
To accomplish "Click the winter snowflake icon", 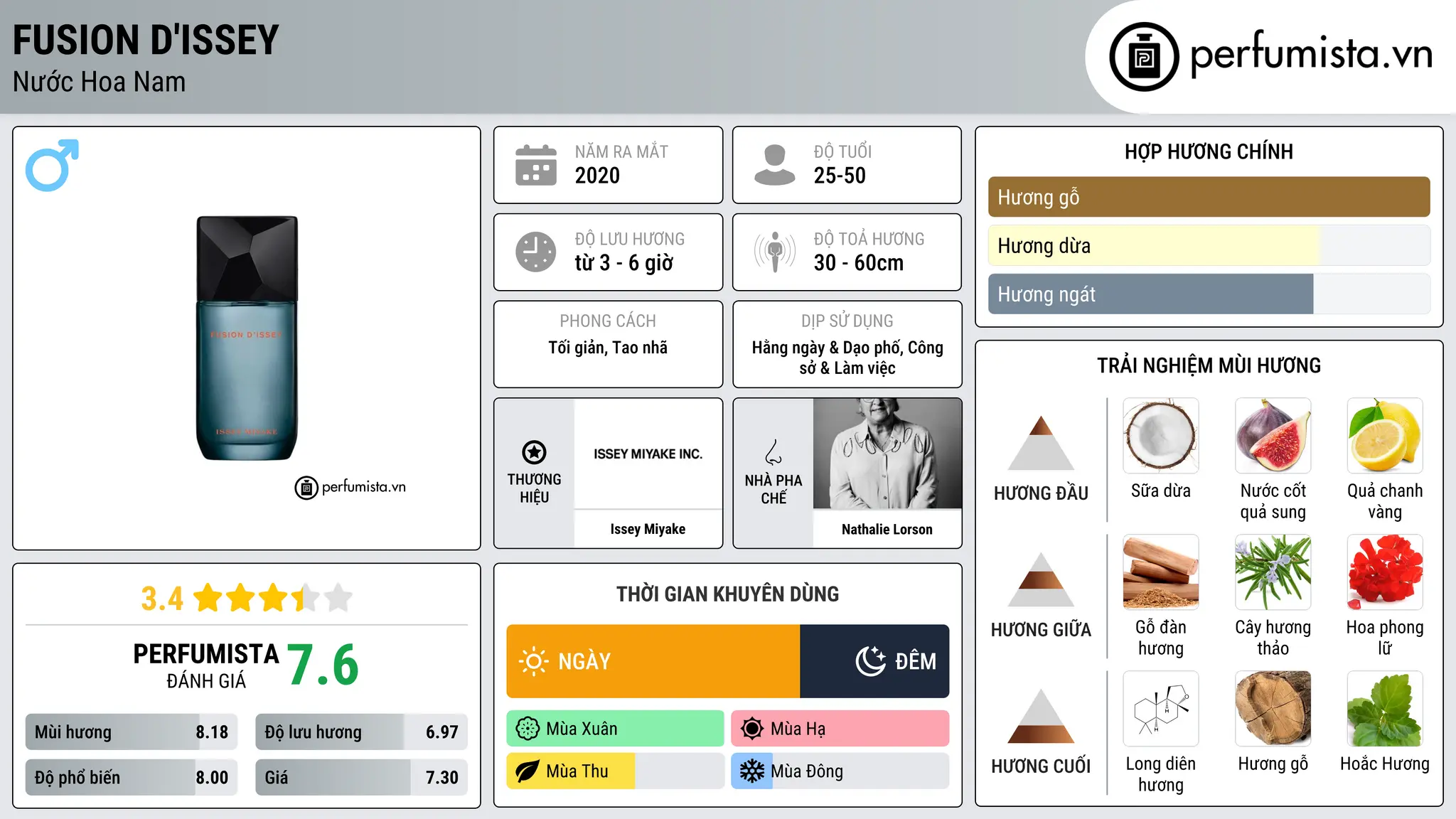I will click(751, 771).
